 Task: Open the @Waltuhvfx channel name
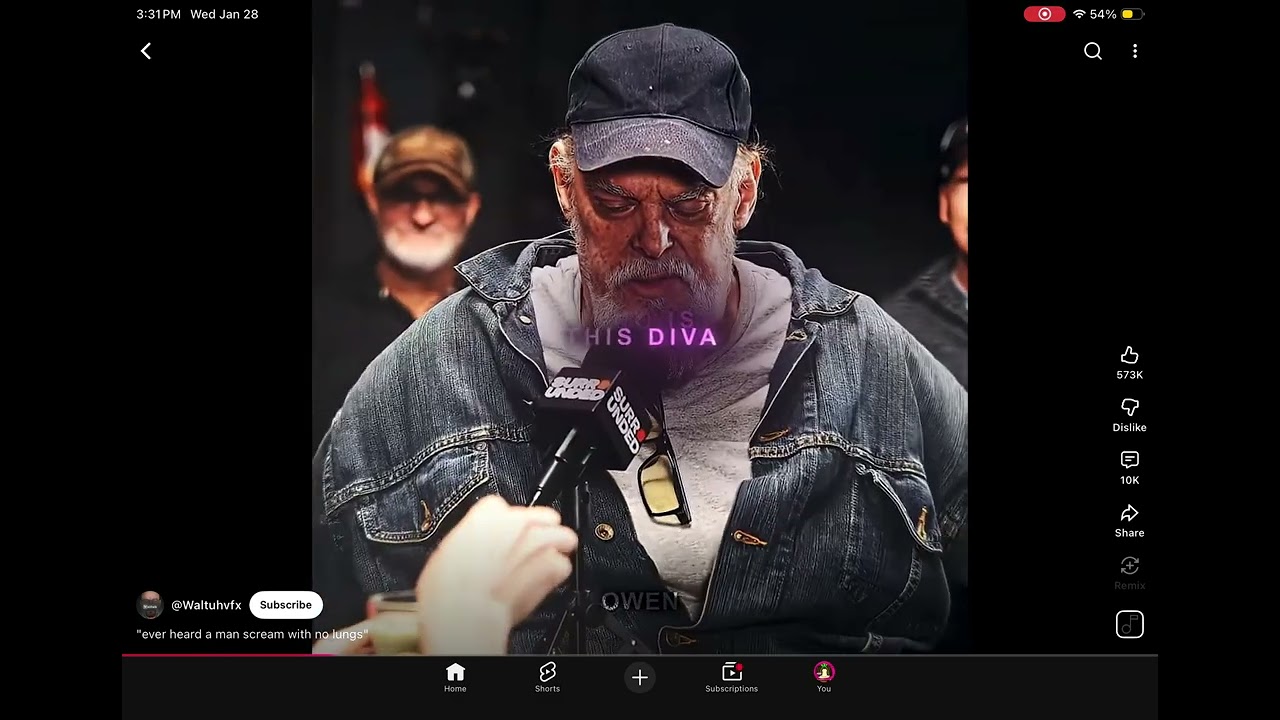[206, 605]
